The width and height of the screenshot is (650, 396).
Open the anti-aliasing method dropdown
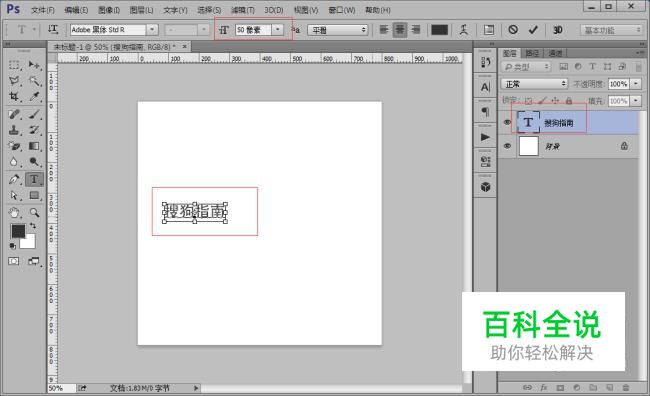tap(337, 30)
